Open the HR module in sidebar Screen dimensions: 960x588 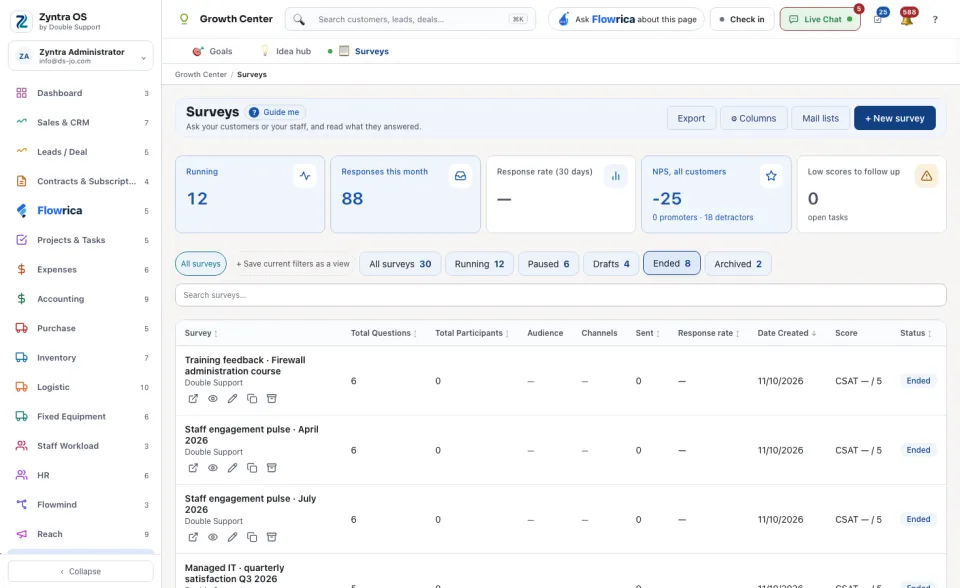(81, 475)
